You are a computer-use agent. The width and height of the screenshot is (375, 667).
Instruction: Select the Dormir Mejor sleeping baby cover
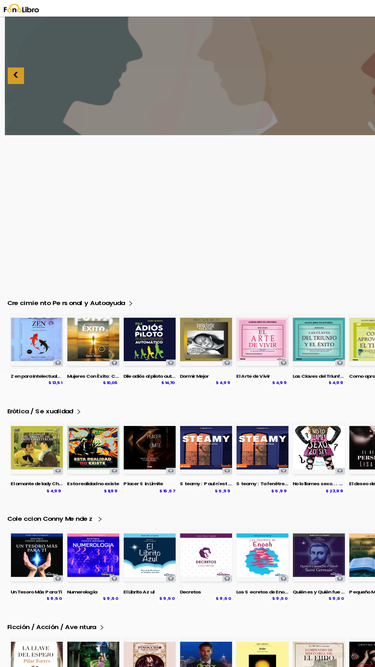pos(206,339)
